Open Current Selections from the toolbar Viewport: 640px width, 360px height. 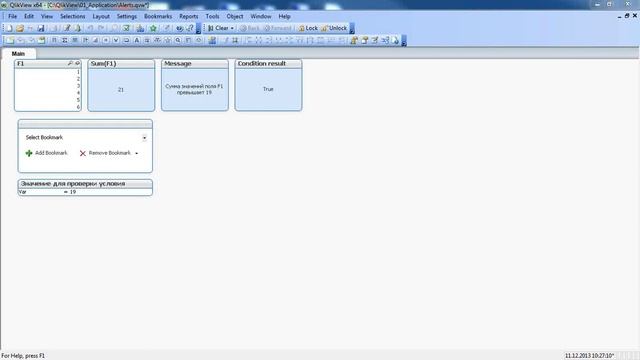127,28
